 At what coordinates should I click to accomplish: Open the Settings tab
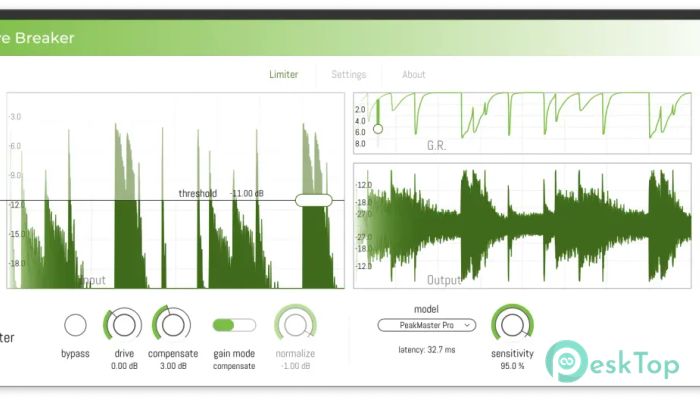point(349,75)
